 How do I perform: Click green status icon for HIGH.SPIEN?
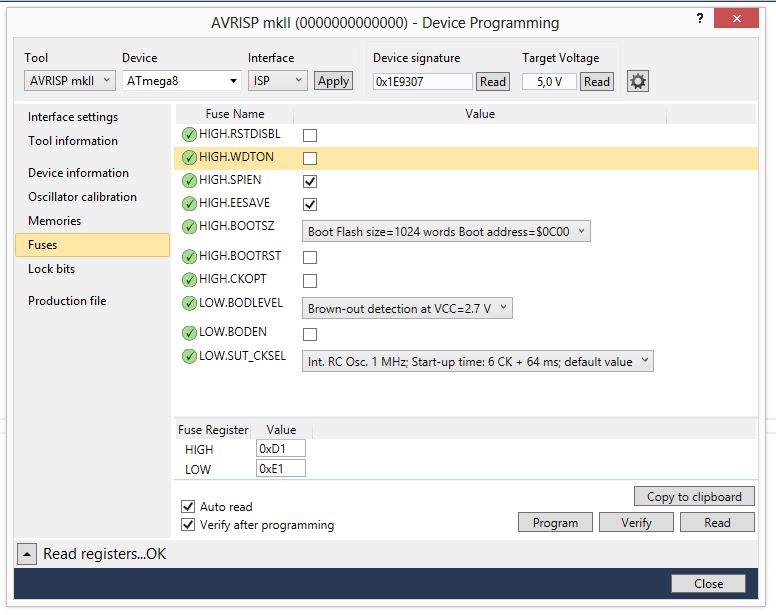[189, 181]
